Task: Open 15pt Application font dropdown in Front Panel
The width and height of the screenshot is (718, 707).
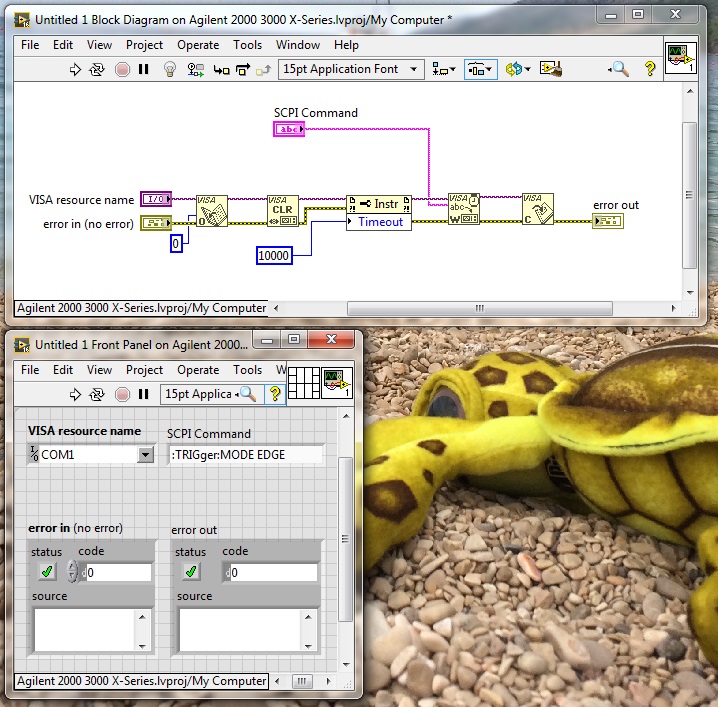Action: click(198, 394)
